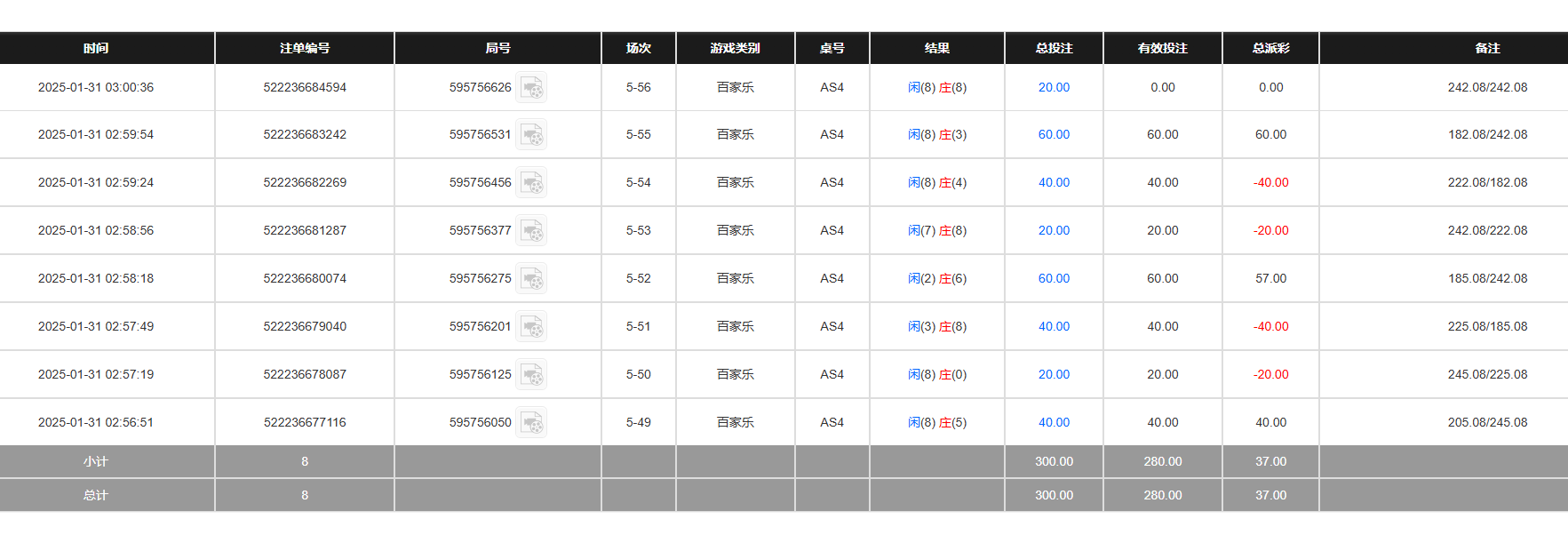
Task: Open replay icon for round 595756201
Action: coord(531,327)
